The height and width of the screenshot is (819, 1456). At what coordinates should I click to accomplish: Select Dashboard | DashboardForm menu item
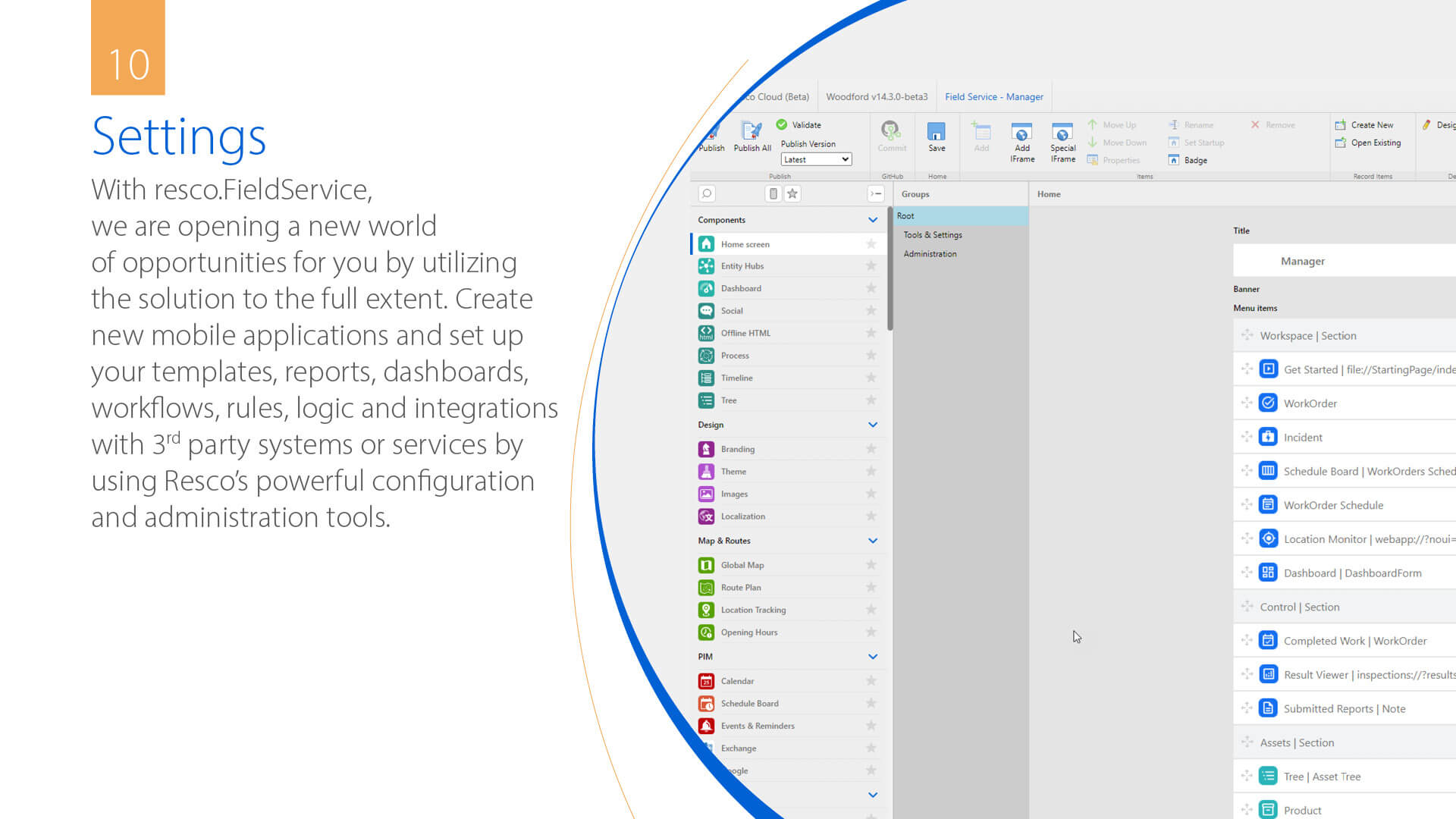[x=1345, y=573]
